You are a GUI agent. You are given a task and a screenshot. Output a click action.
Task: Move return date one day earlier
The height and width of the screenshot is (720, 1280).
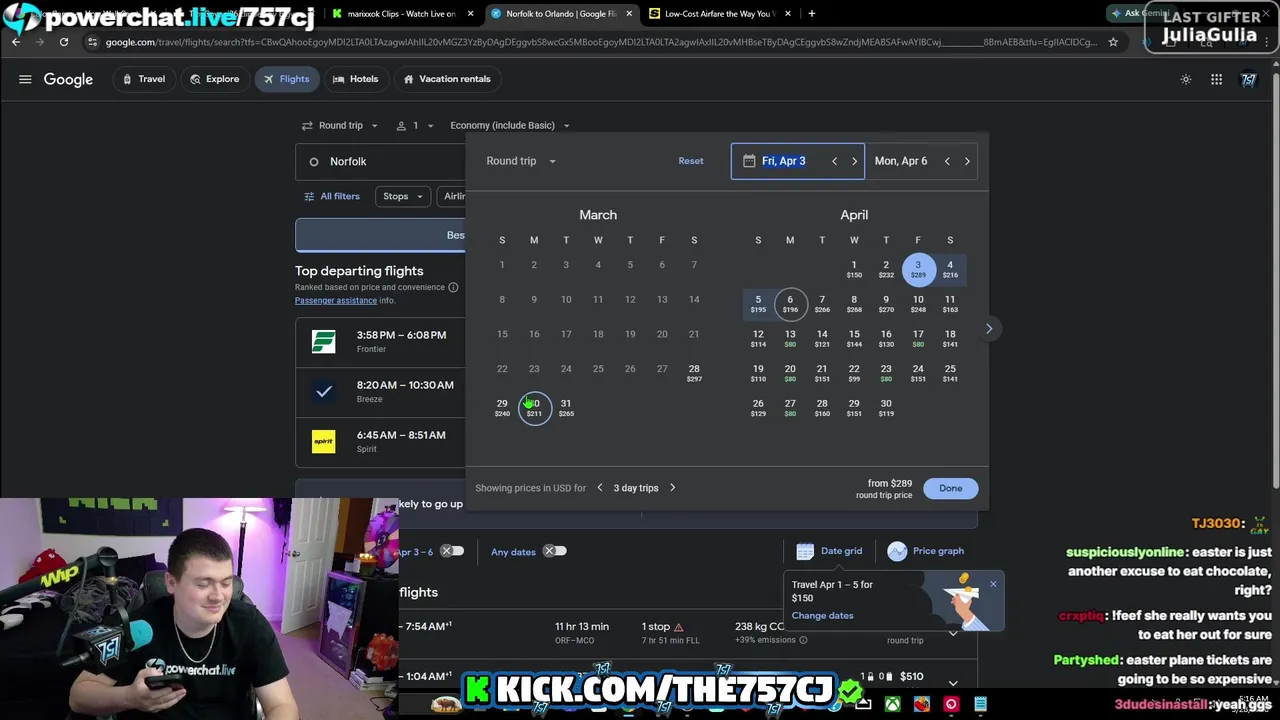[947, 161]
